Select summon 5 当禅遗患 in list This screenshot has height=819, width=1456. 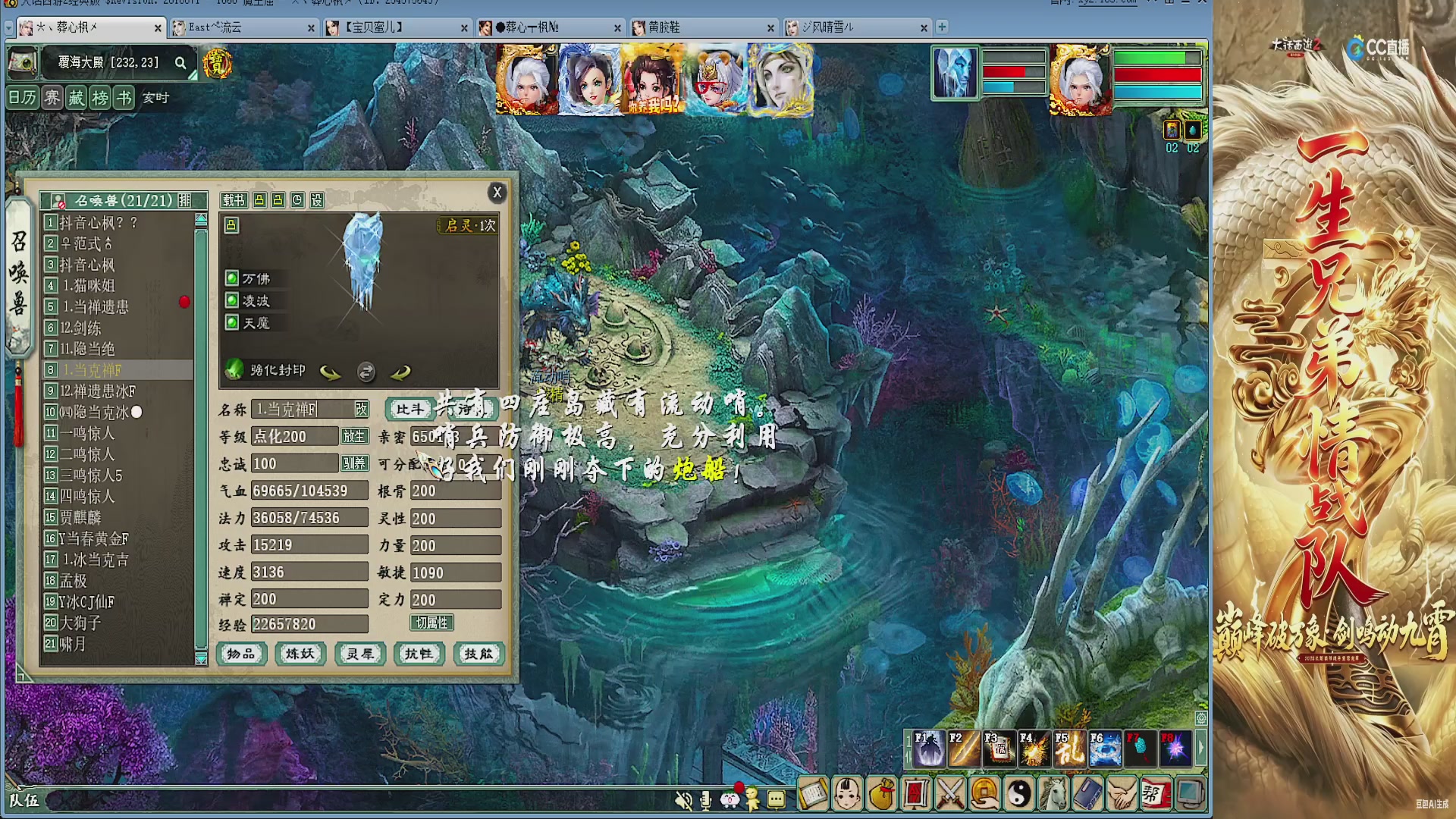[x=118, y=306]
